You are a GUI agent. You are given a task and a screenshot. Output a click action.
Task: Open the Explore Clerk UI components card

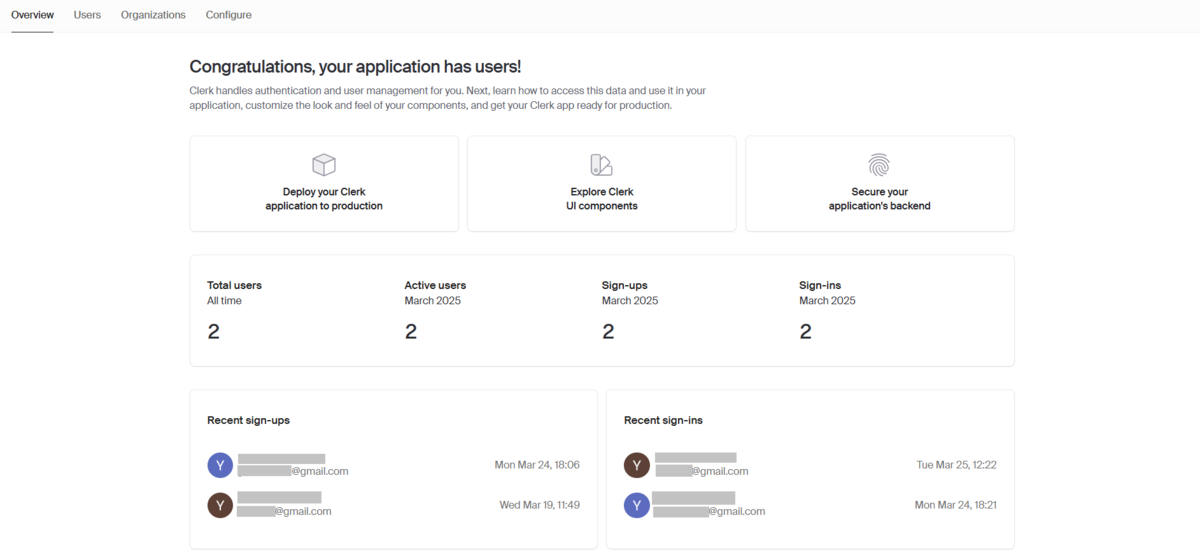(602, 184)
